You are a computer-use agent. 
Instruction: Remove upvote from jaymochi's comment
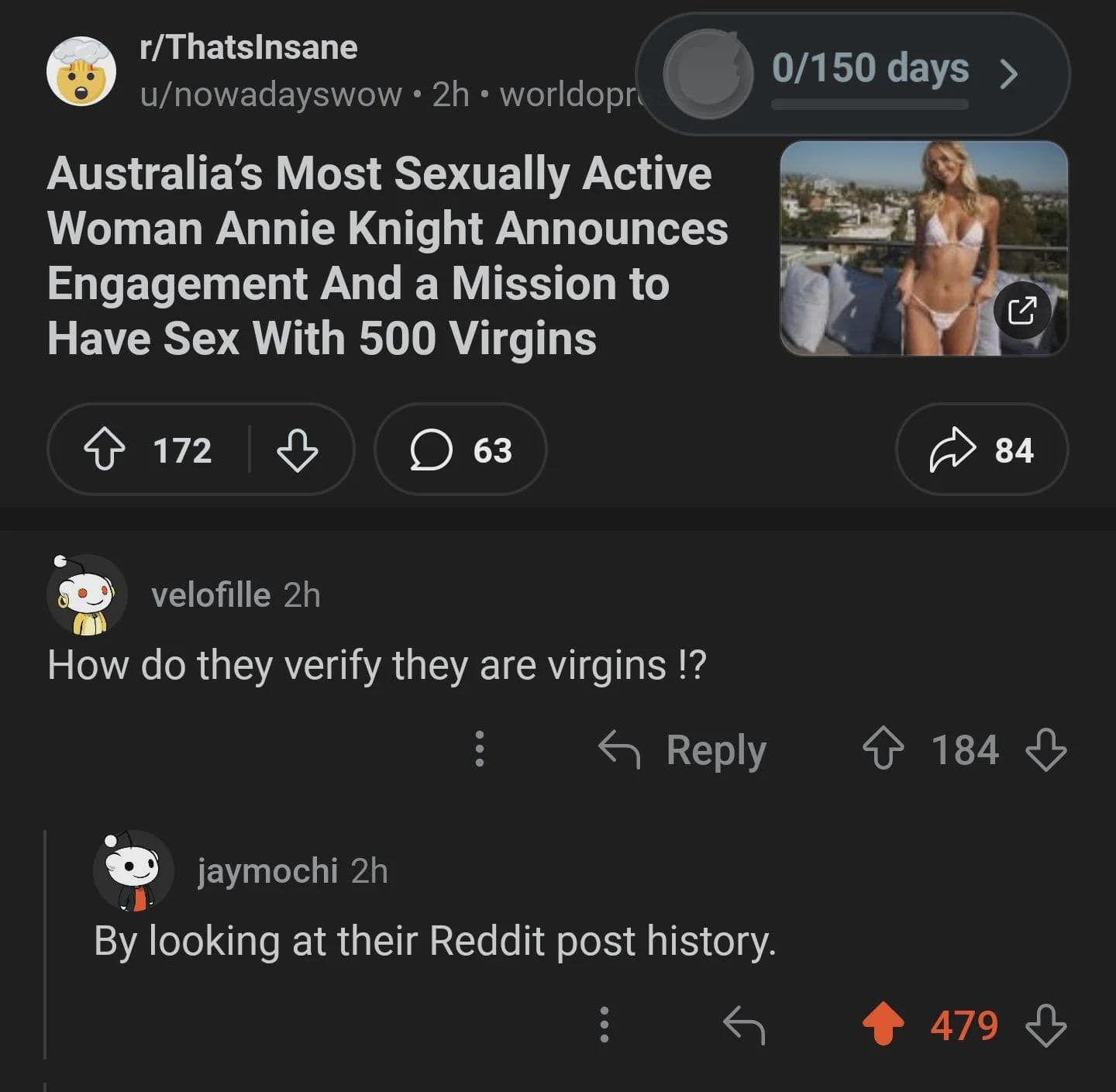(883, 1025)
